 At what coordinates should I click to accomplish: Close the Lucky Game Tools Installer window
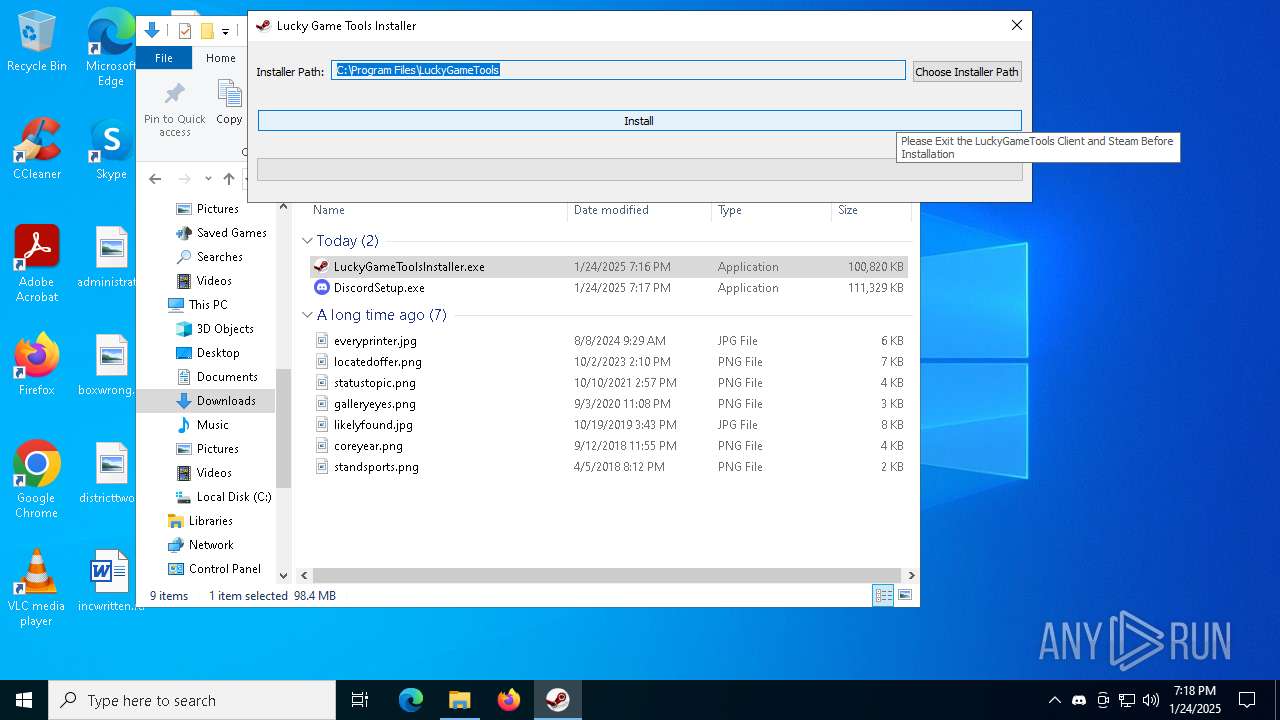click(1016, 25)
